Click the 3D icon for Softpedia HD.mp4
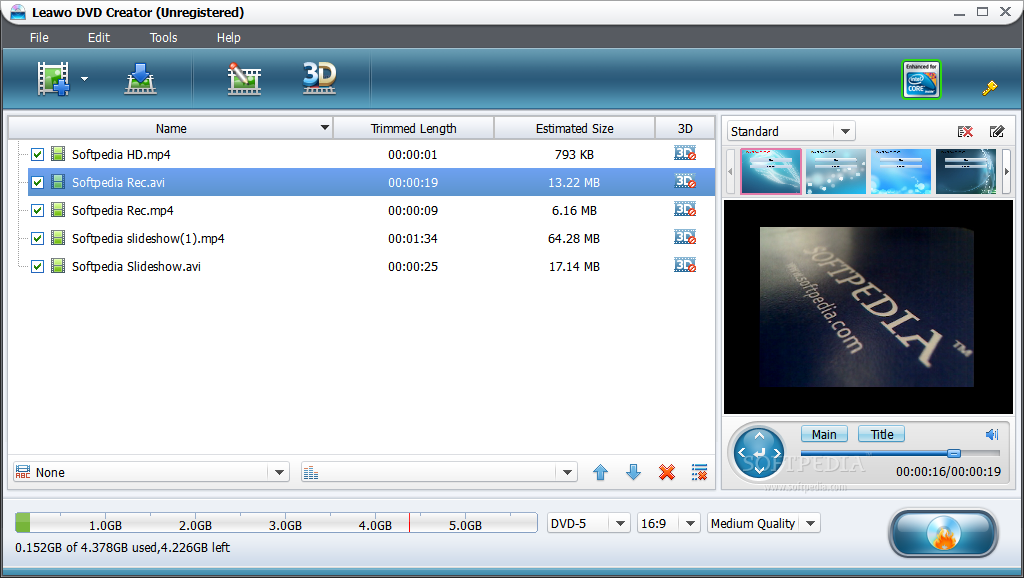The height and width of the screenshot is (578, 1024). coord(685,153)
